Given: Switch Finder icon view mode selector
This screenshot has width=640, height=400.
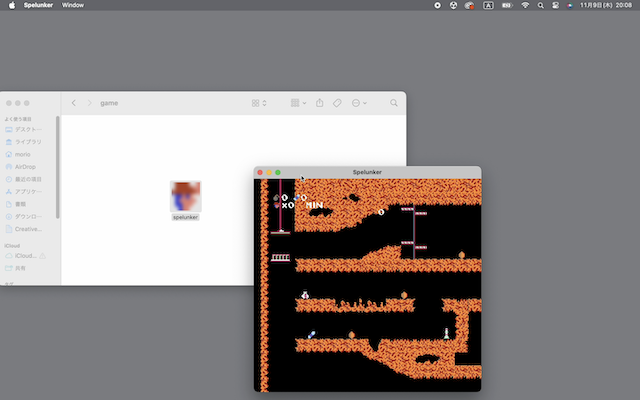Looking at the screenshot, I should (x=259, y=103).
